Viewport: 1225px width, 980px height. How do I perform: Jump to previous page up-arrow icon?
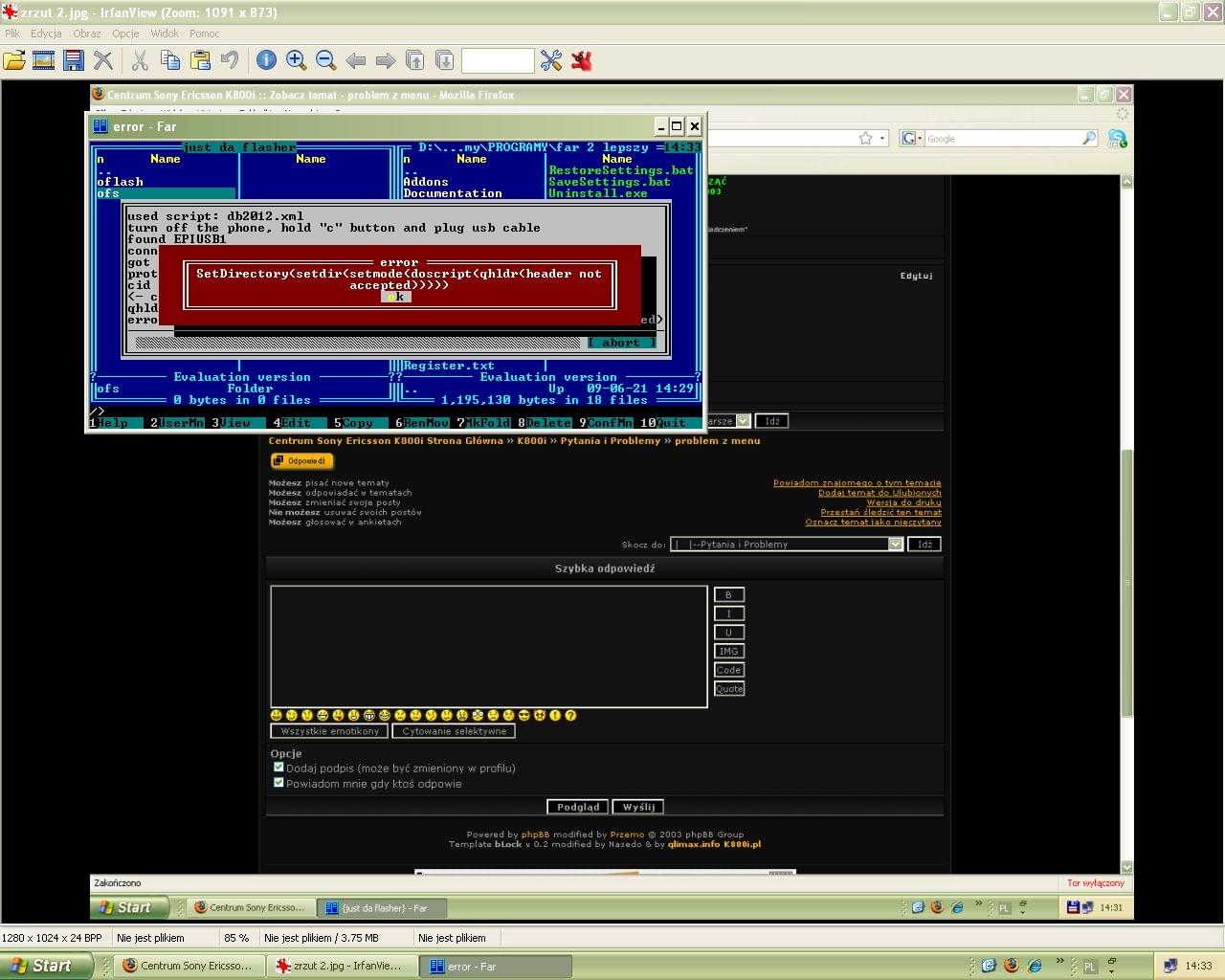point(414,60)
